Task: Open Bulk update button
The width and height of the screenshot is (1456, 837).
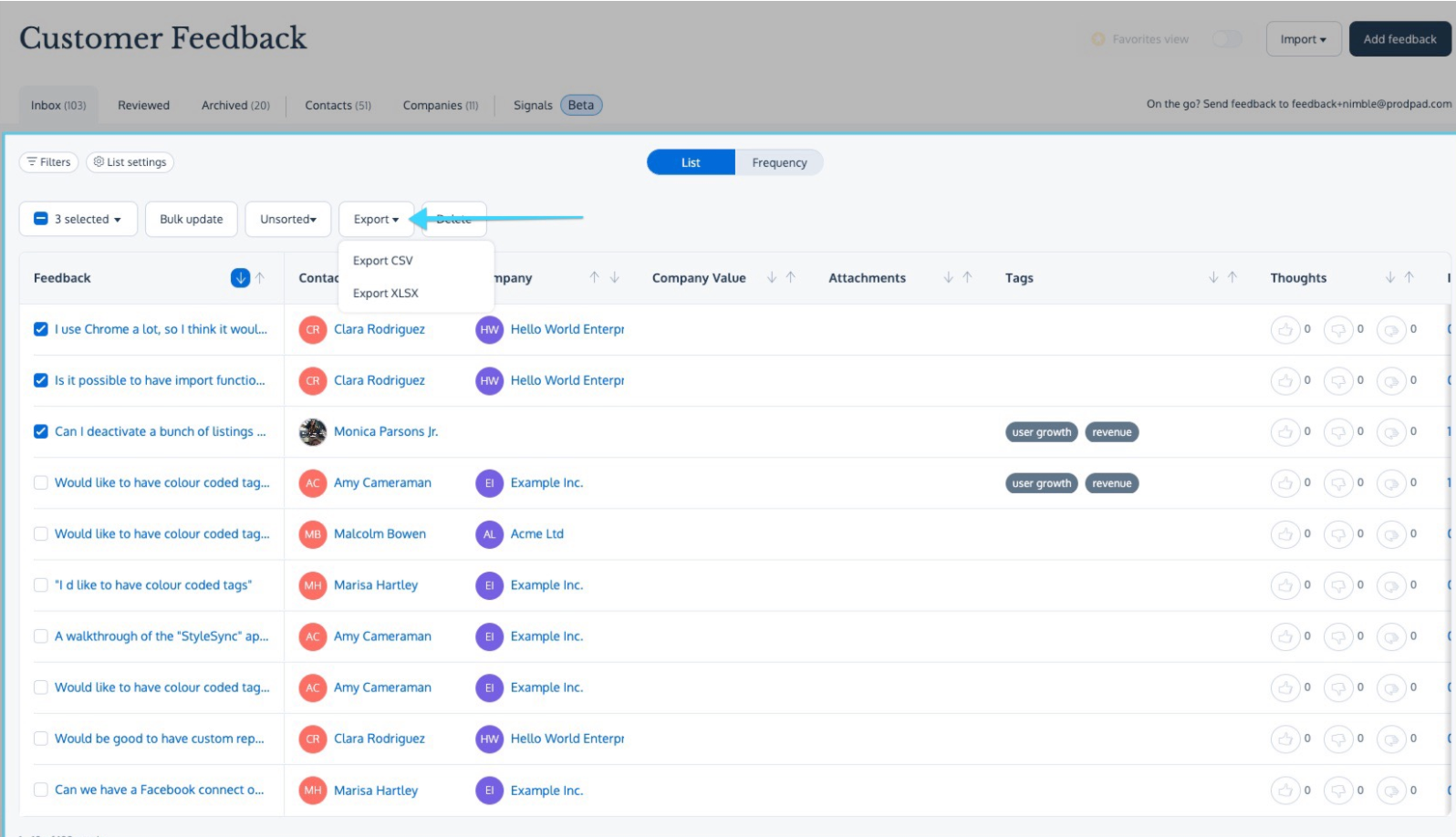Action: click(x=192, y=219)
